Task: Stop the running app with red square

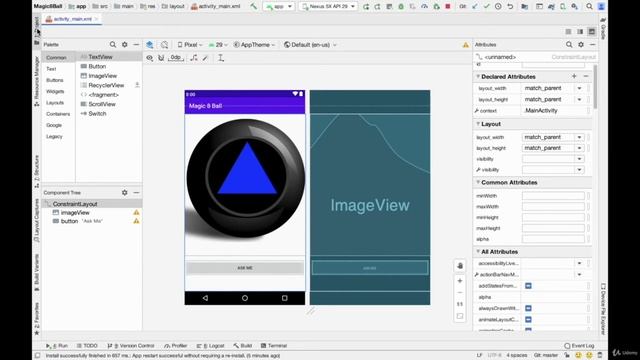Action: click(x=448, y=7)
